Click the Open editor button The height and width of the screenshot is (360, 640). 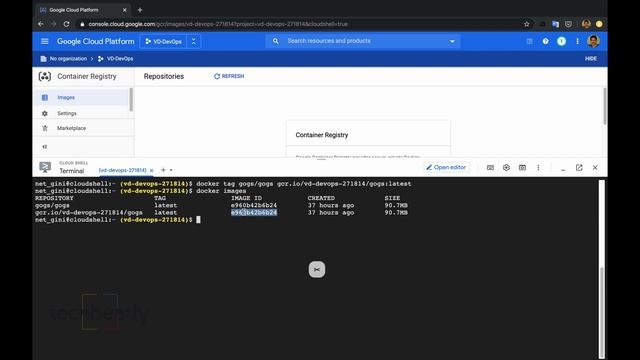(x=446, y=167)
